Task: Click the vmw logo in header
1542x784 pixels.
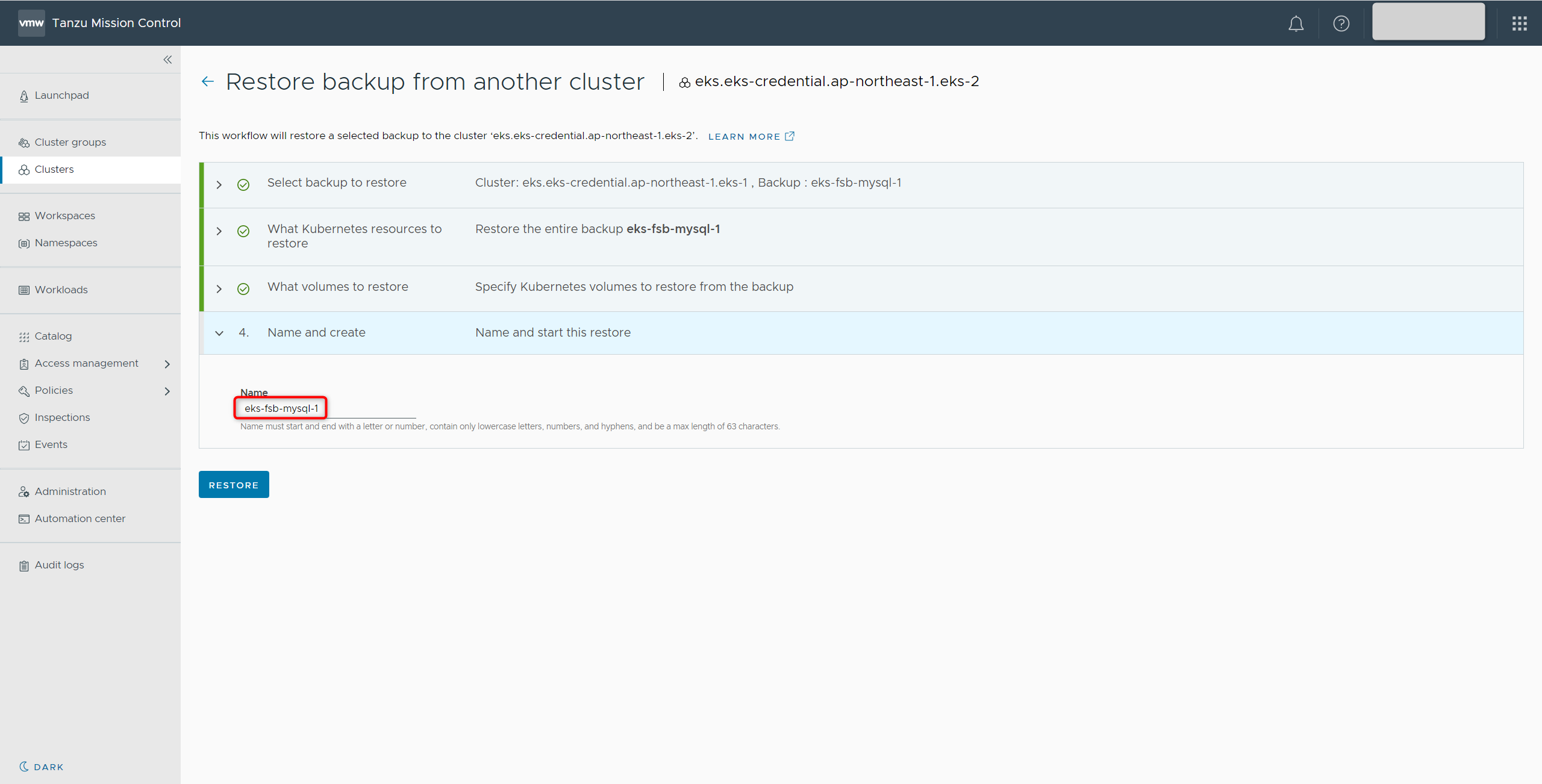Action: point(31,23)
